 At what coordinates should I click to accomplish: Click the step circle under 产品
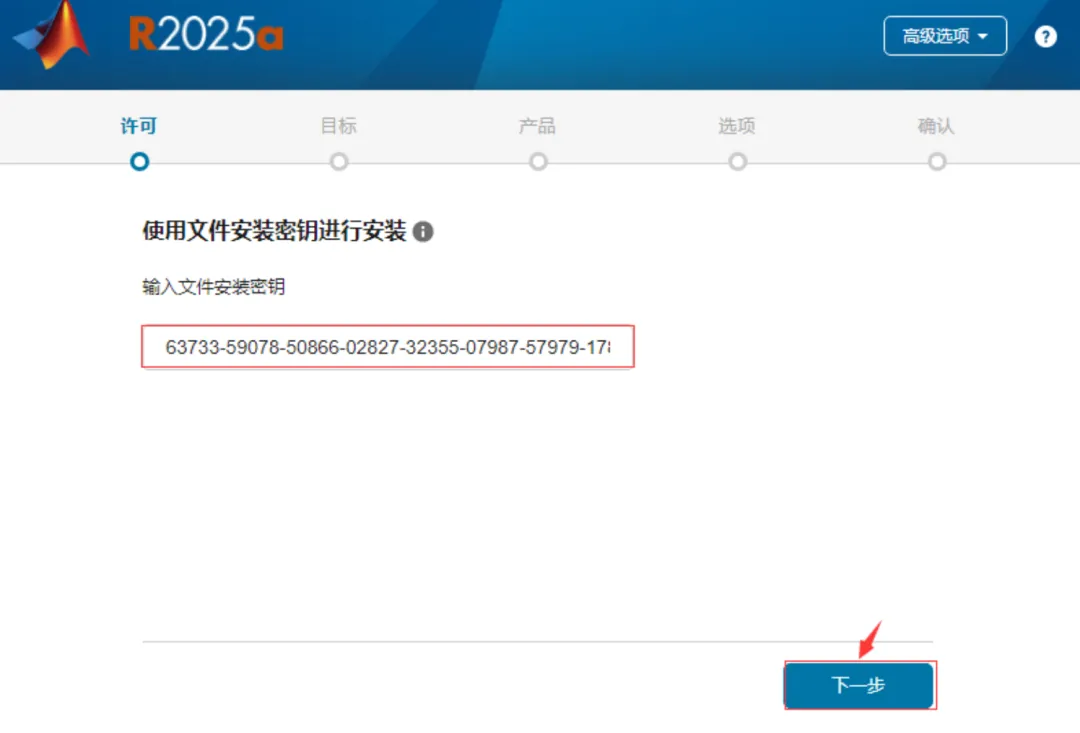pyautogui.click(x=538, y=162)
